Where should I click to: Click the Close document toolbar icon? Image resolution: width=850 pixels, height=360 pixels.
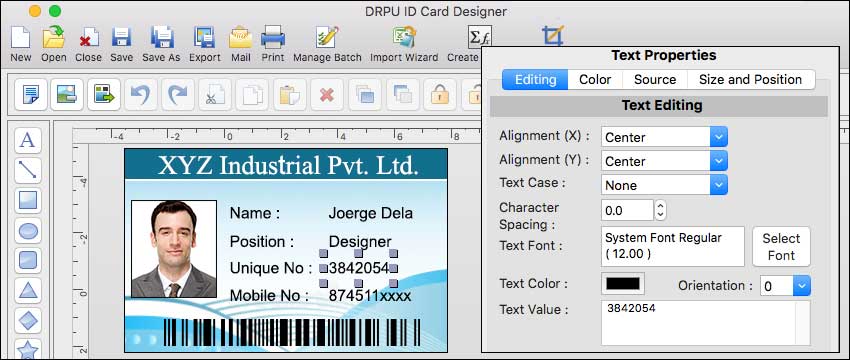88,38
